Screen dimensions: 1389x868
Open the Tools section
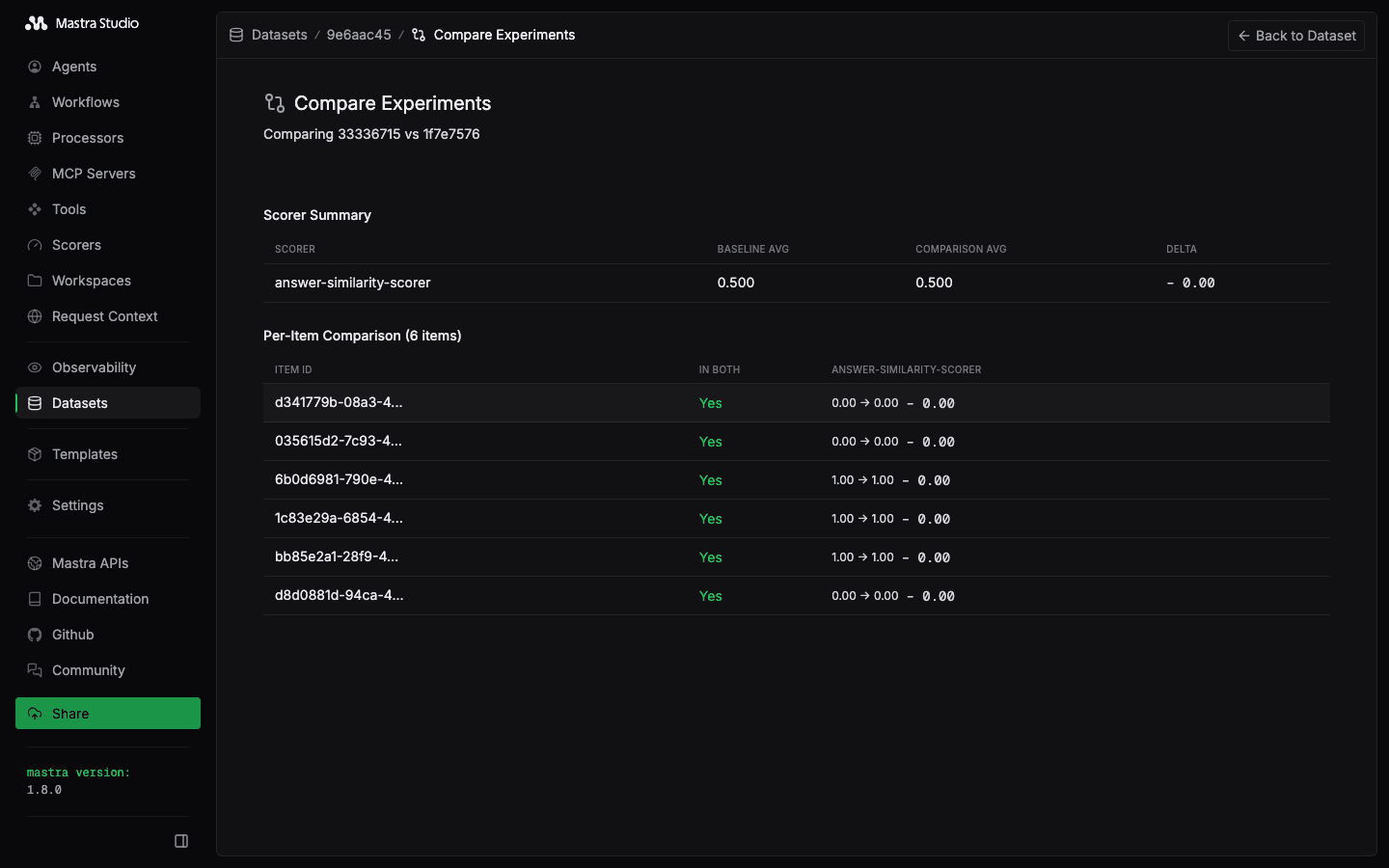68,209
